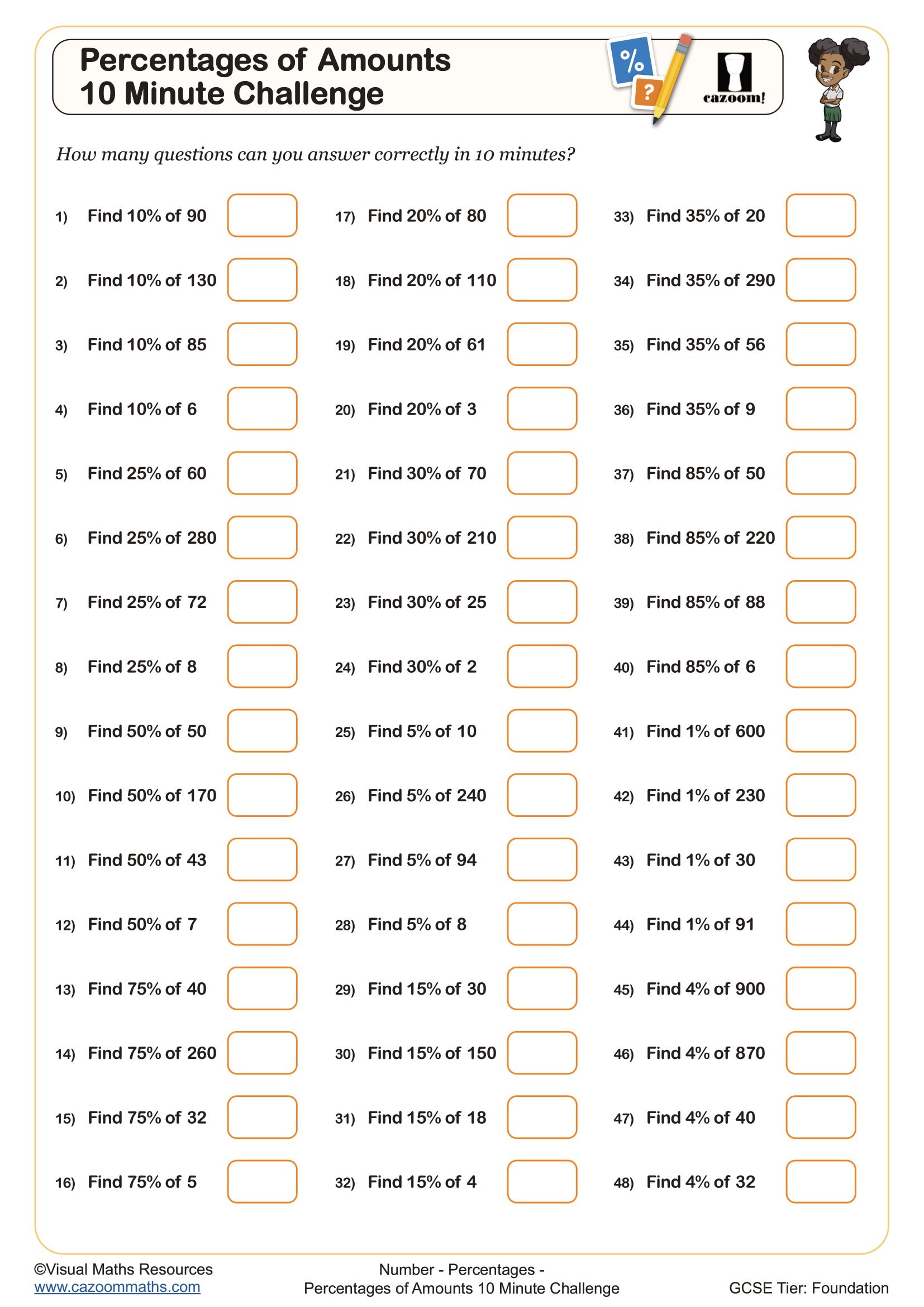Open the www.cazoommaths.com link

(x=117, y=1287)
